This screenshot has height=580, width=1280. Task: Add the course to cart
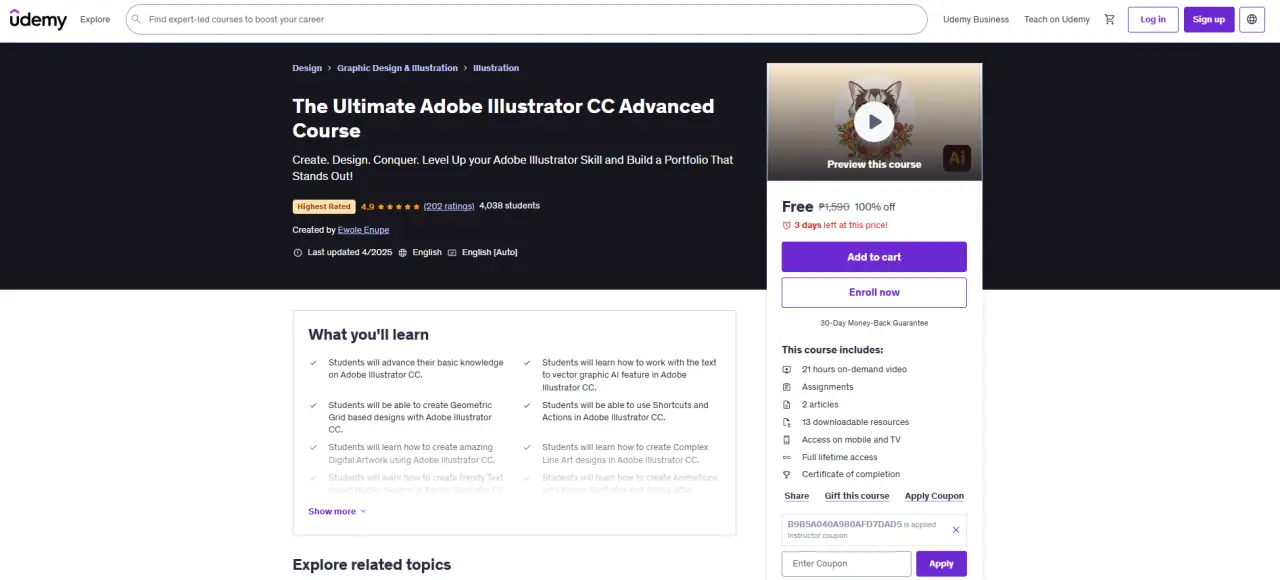coord(874,257)
